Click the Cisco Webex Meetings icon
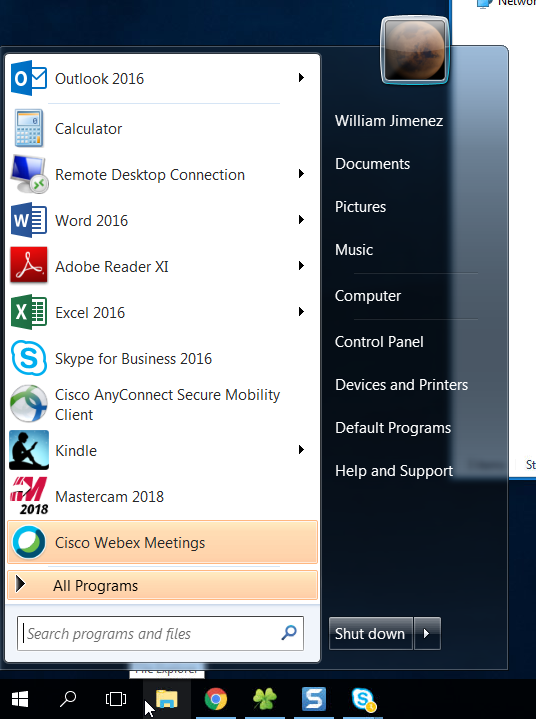Image resolution: width=536 pixels, height=719 pixels. click(29, 542)
